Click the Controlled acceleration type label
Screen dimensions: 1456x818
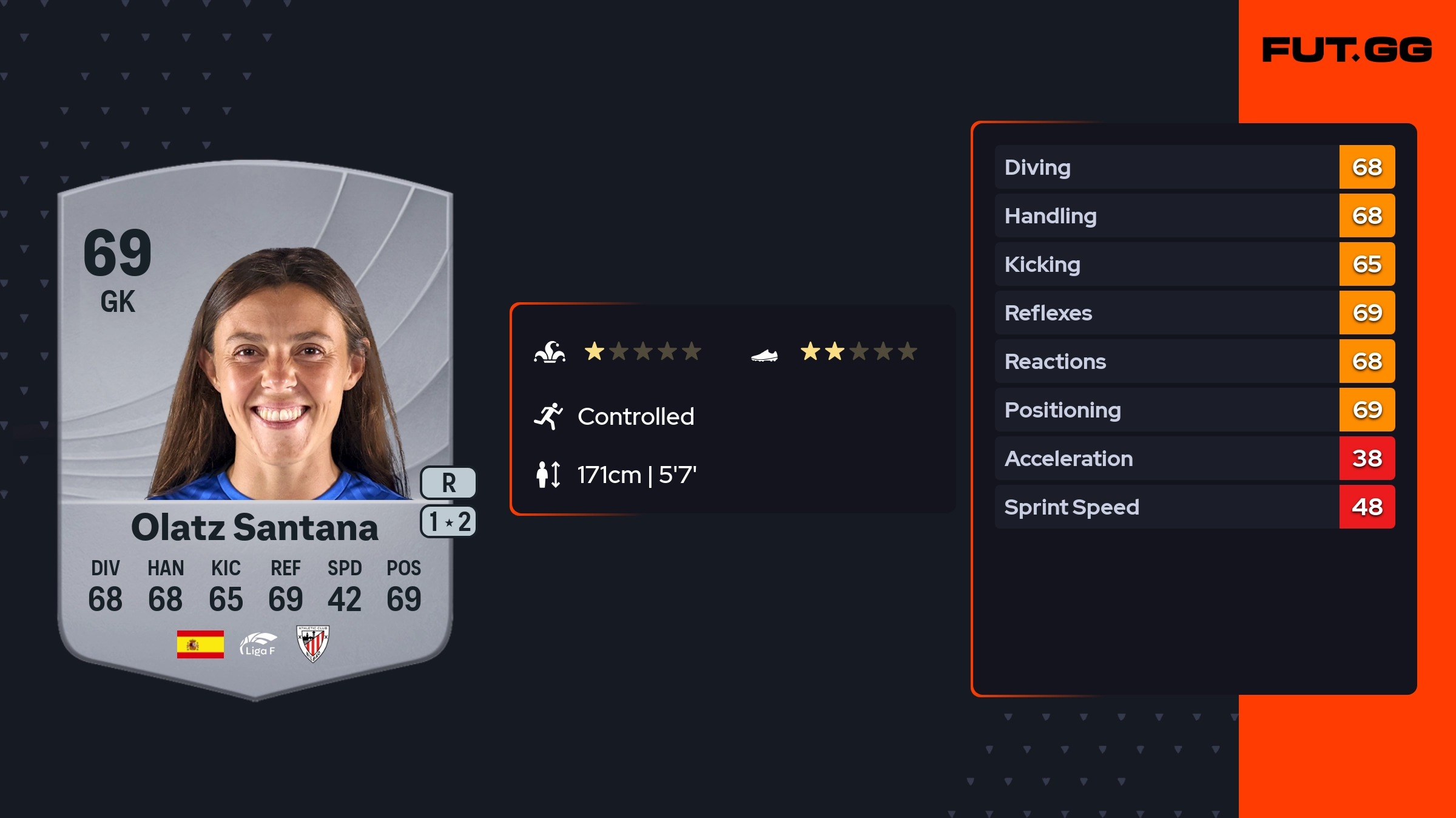[636, 416]
